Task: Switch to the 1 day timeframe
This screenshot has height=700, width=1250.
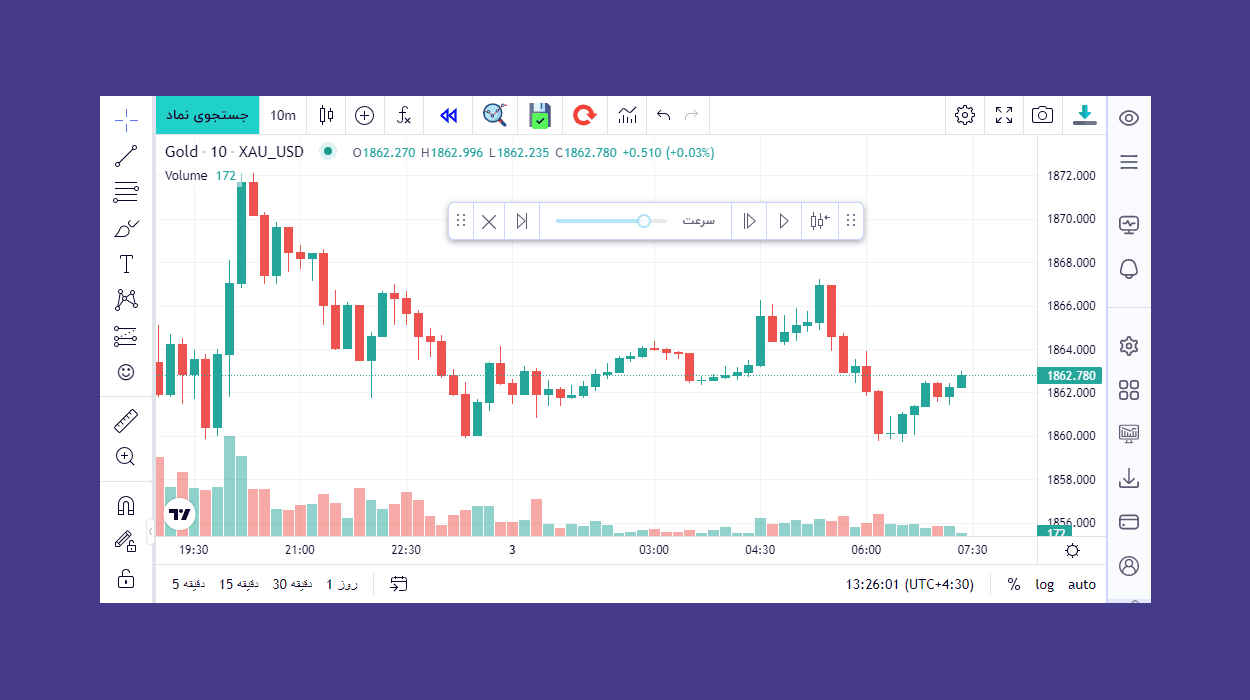Action: click(x=343, y=584)
